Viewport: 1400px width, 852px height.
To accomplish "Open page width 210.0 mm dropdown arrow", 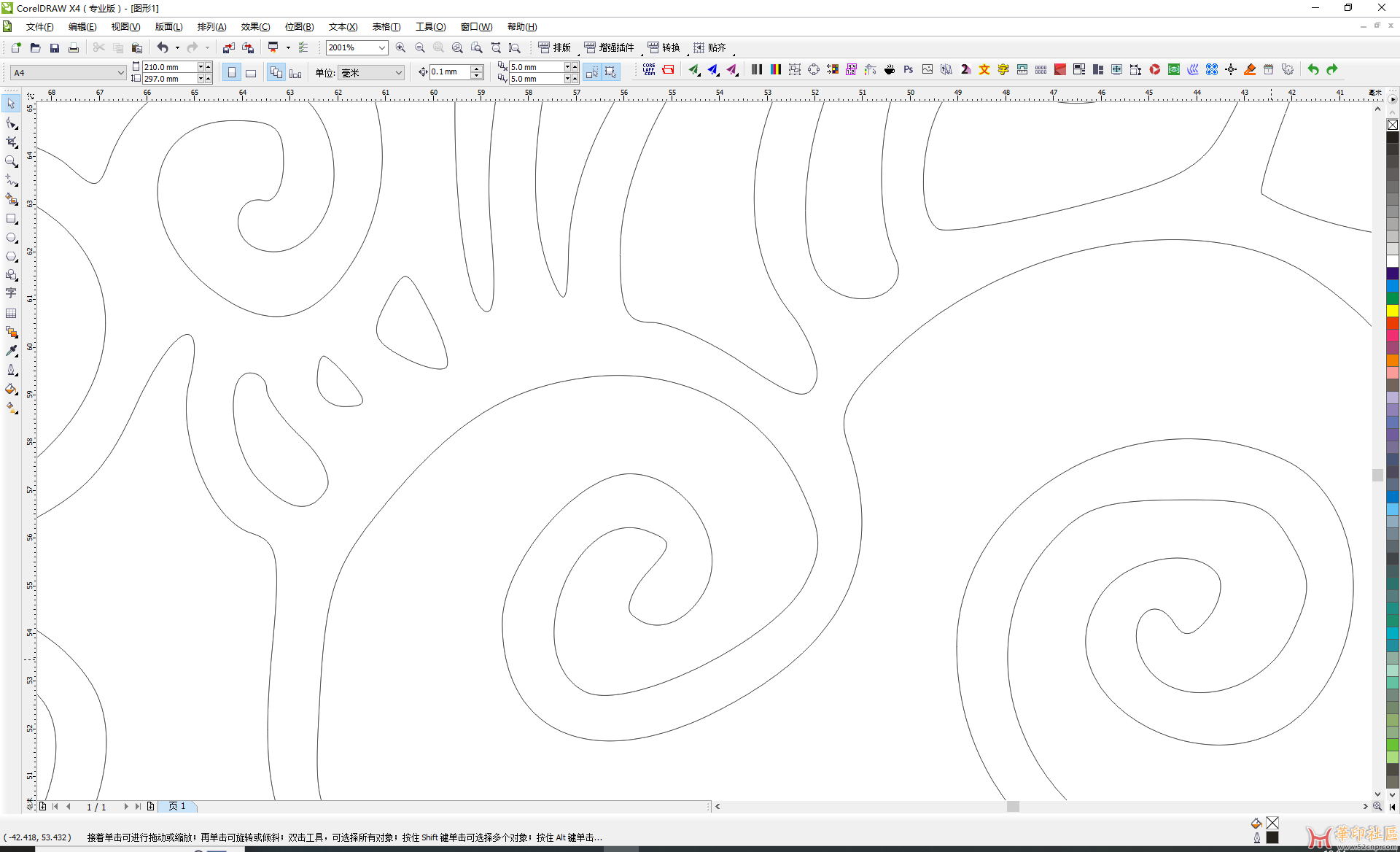I will coord(201,66).
